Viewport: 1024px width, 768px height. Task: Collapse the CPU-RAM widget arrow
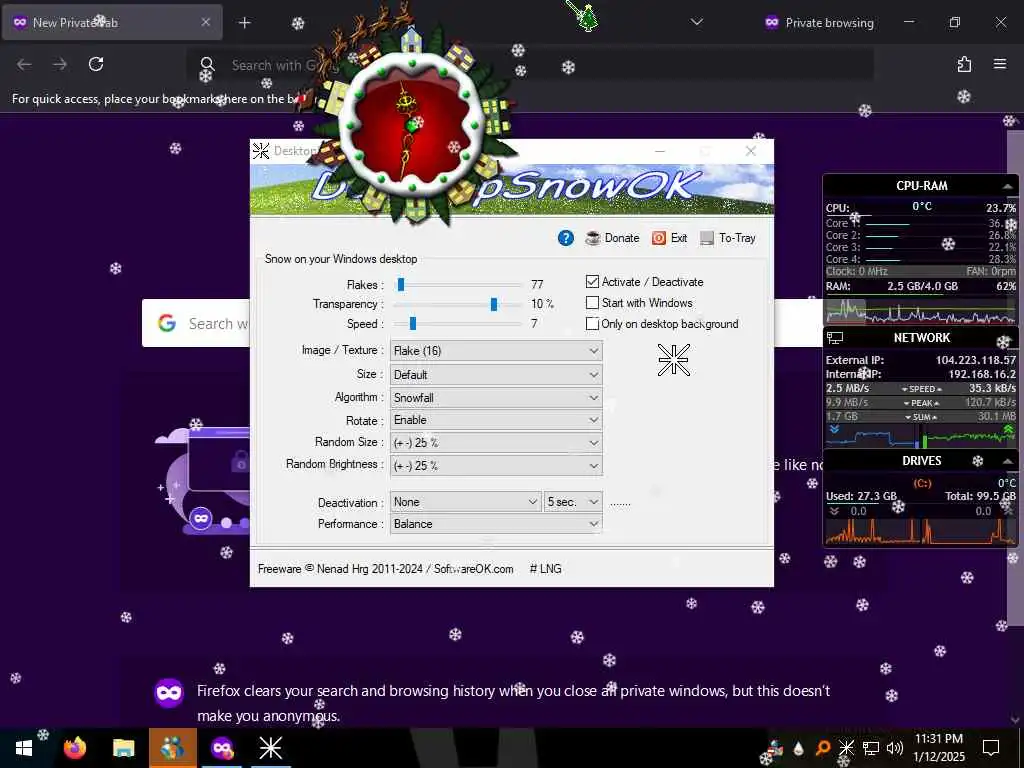coord(1008,186)
